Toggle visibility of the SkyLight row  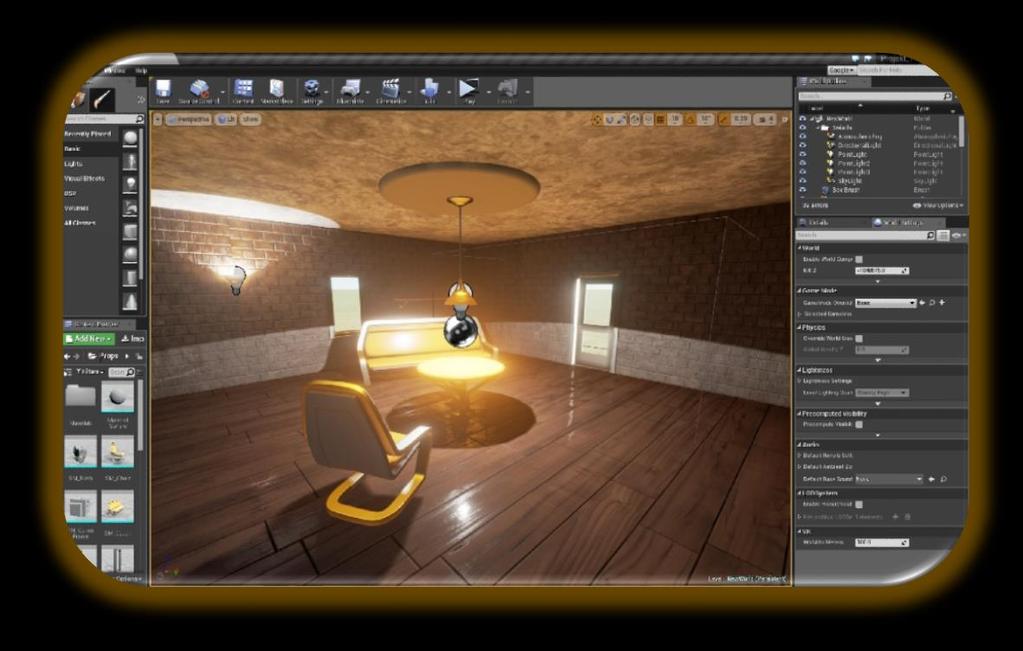(802, 181)
